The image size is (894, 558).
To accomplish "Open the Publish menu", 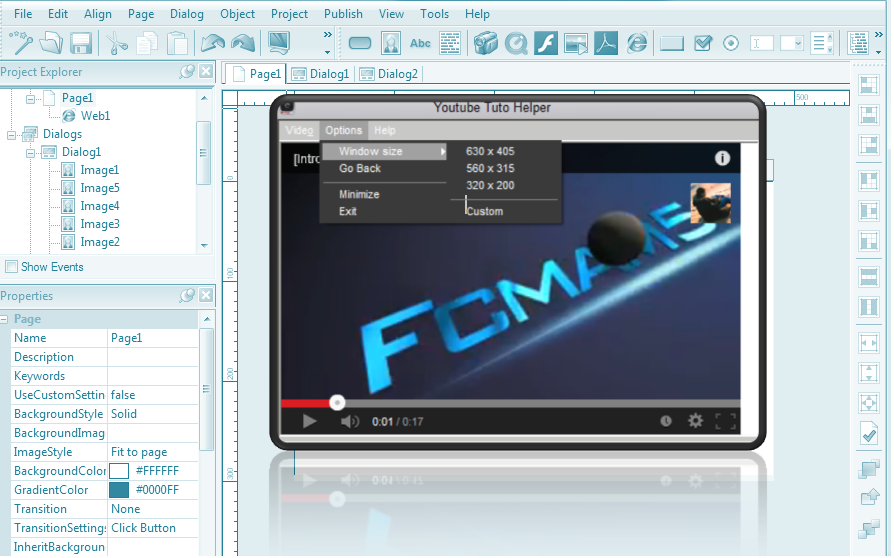I will pyautogui.click(x=343, y=14).
